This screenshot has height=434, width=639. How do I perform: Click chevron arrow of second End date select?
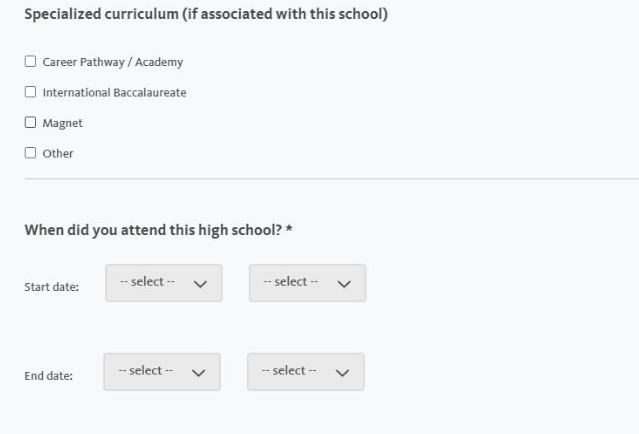[342, 373]
